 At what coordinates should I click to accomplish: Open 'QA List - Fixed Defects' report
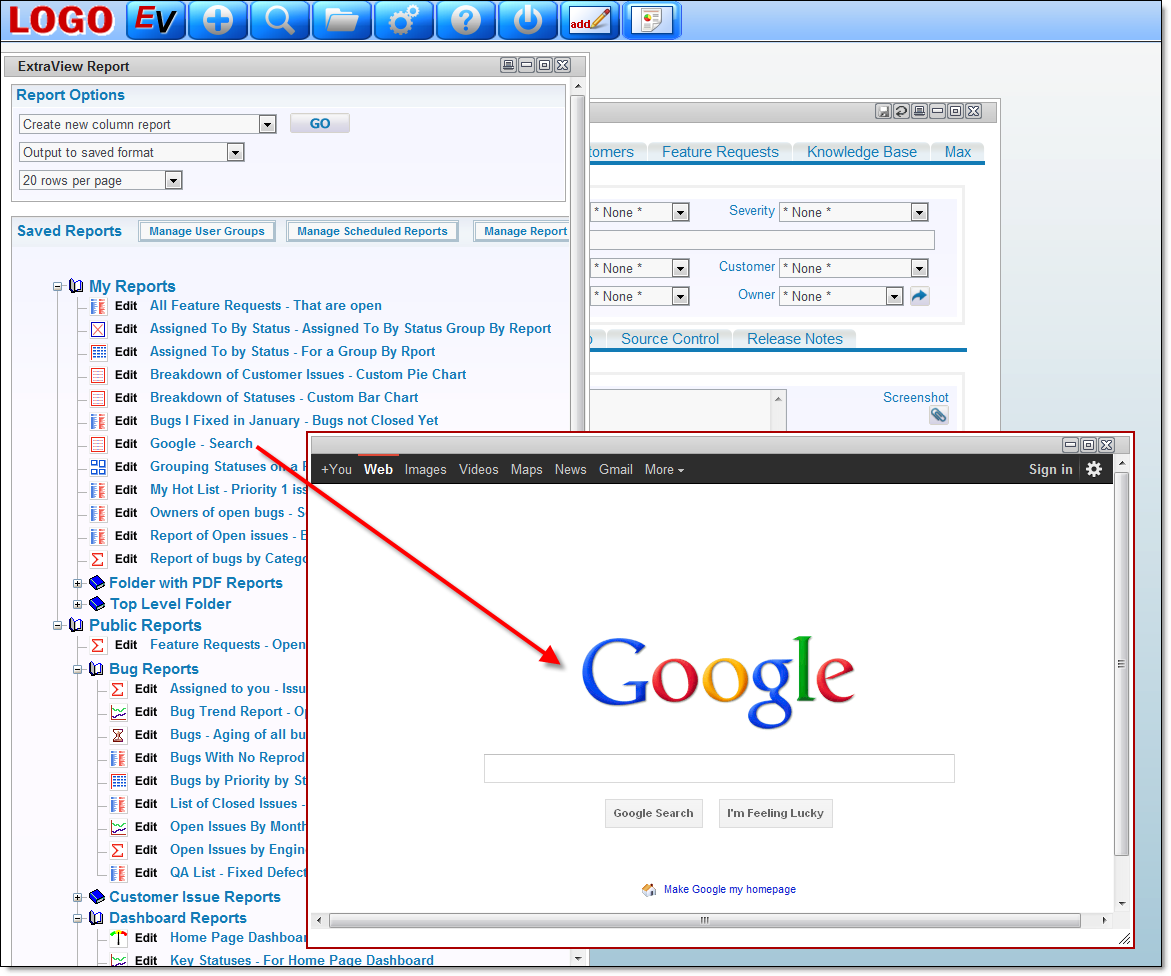point(238,873)
